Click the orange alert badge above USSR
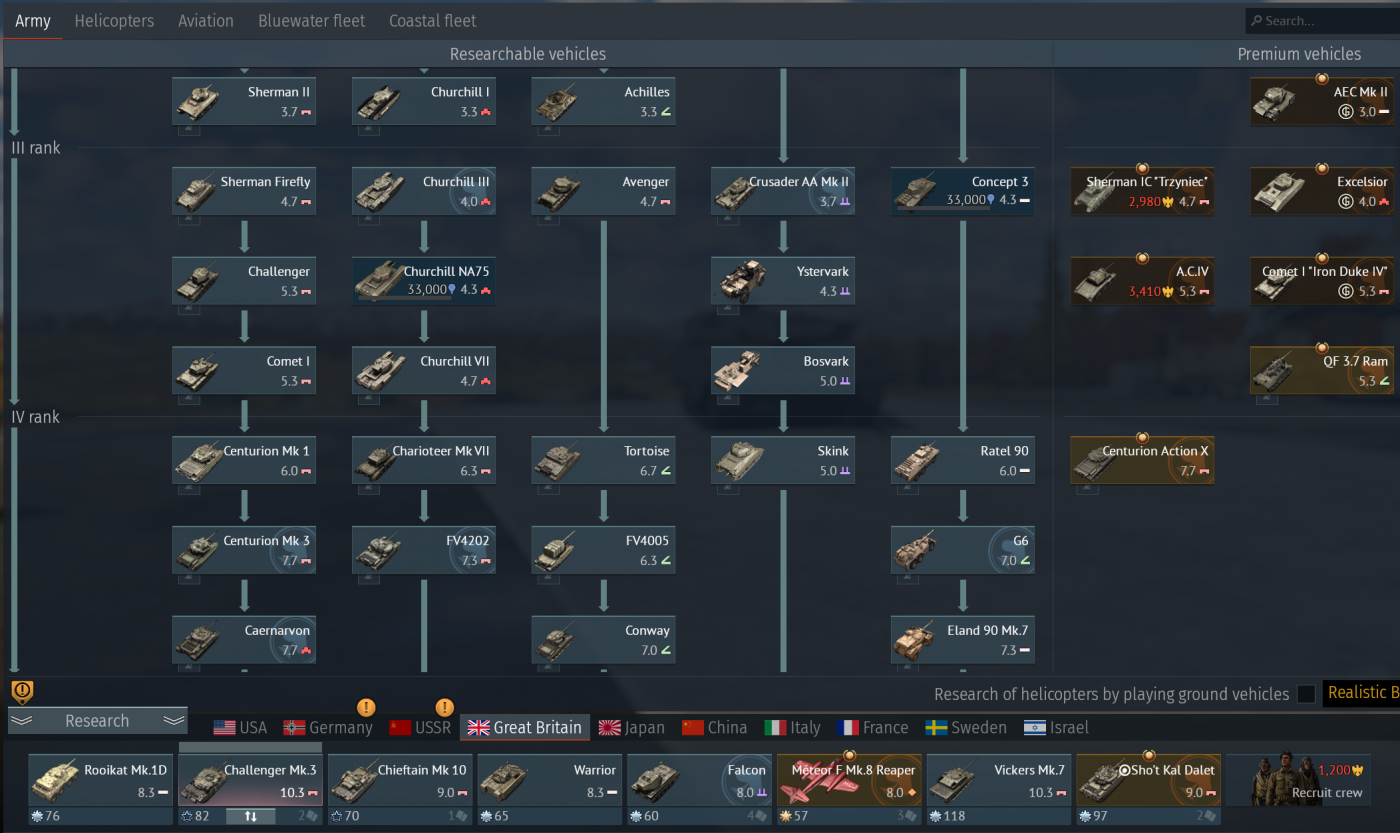1400x833 pixels. tap(445, 707)
